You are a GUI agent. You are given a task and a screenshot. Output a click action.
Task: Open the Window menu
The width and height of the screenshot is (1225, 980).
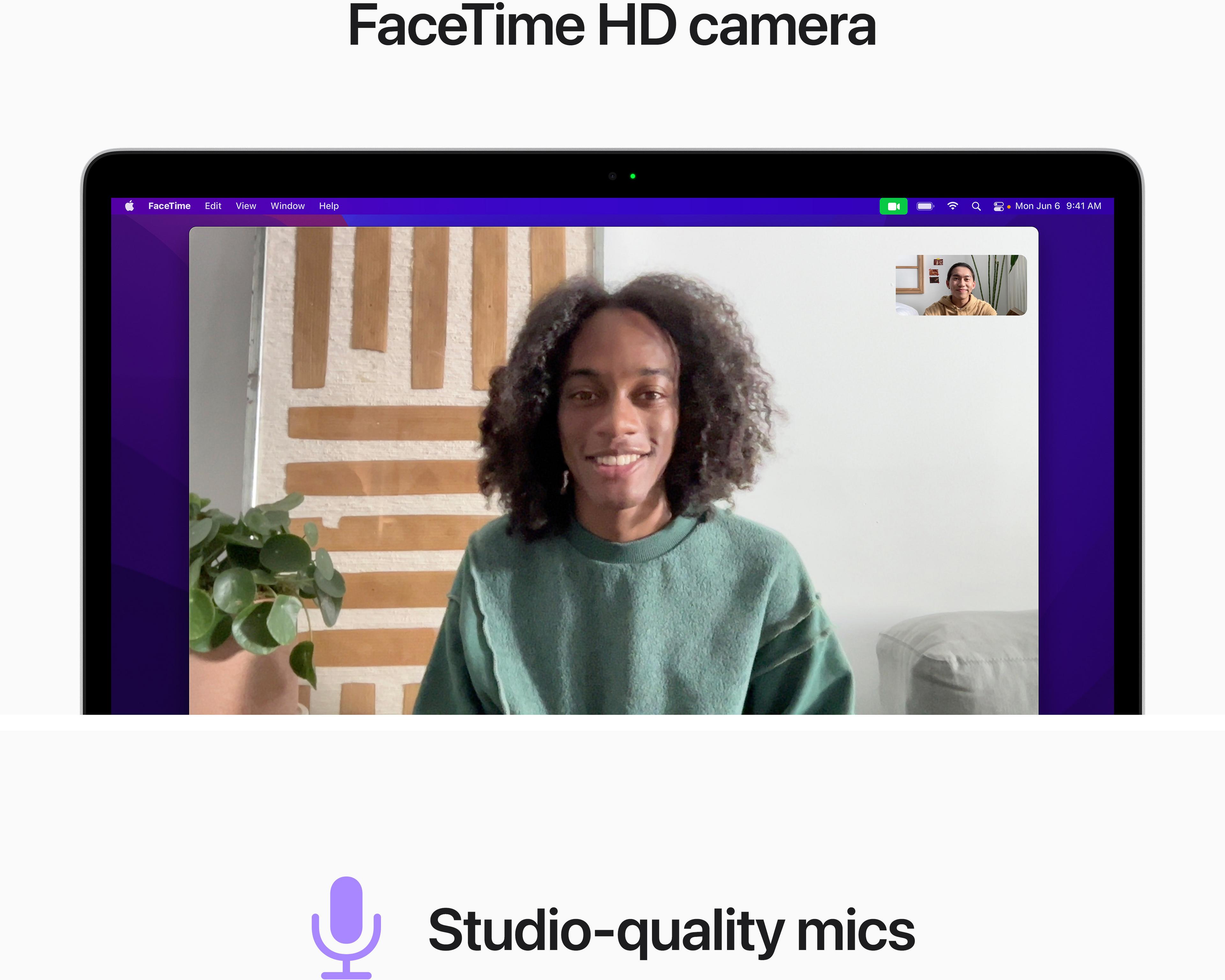coord(287,206)
